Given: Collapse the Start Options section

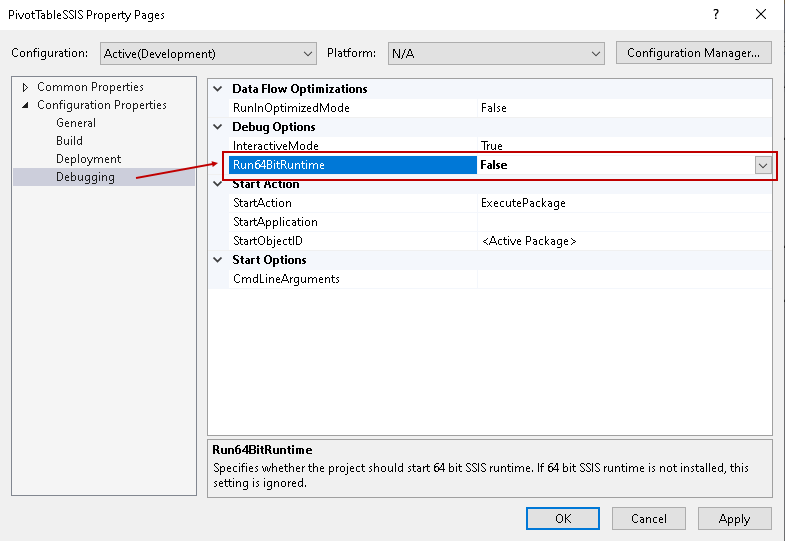Looking at the screenshot, I should pyautogui.click(x=219, y=260).
